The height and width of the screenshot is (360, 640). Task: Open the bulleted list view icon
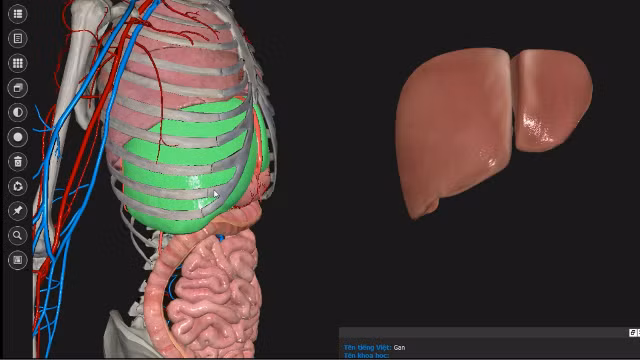coord(18,14)
